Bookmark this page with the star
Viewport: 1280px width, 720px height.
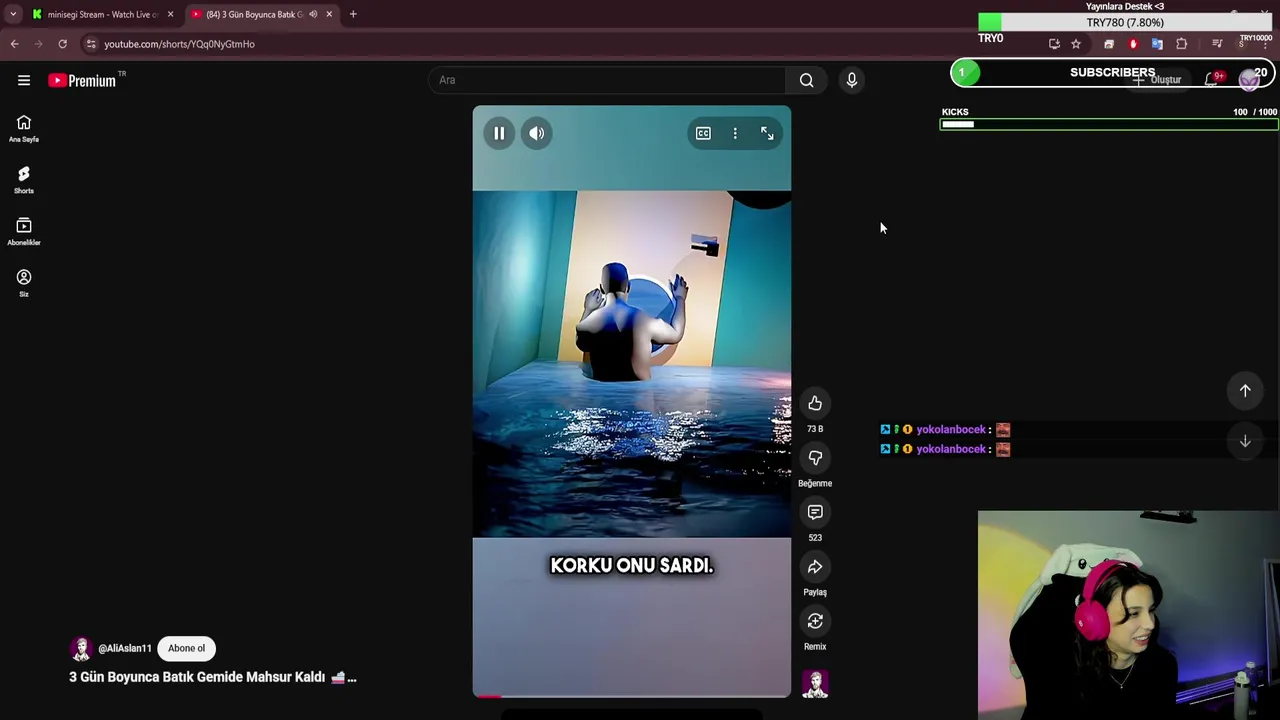tap(1076, 44)
